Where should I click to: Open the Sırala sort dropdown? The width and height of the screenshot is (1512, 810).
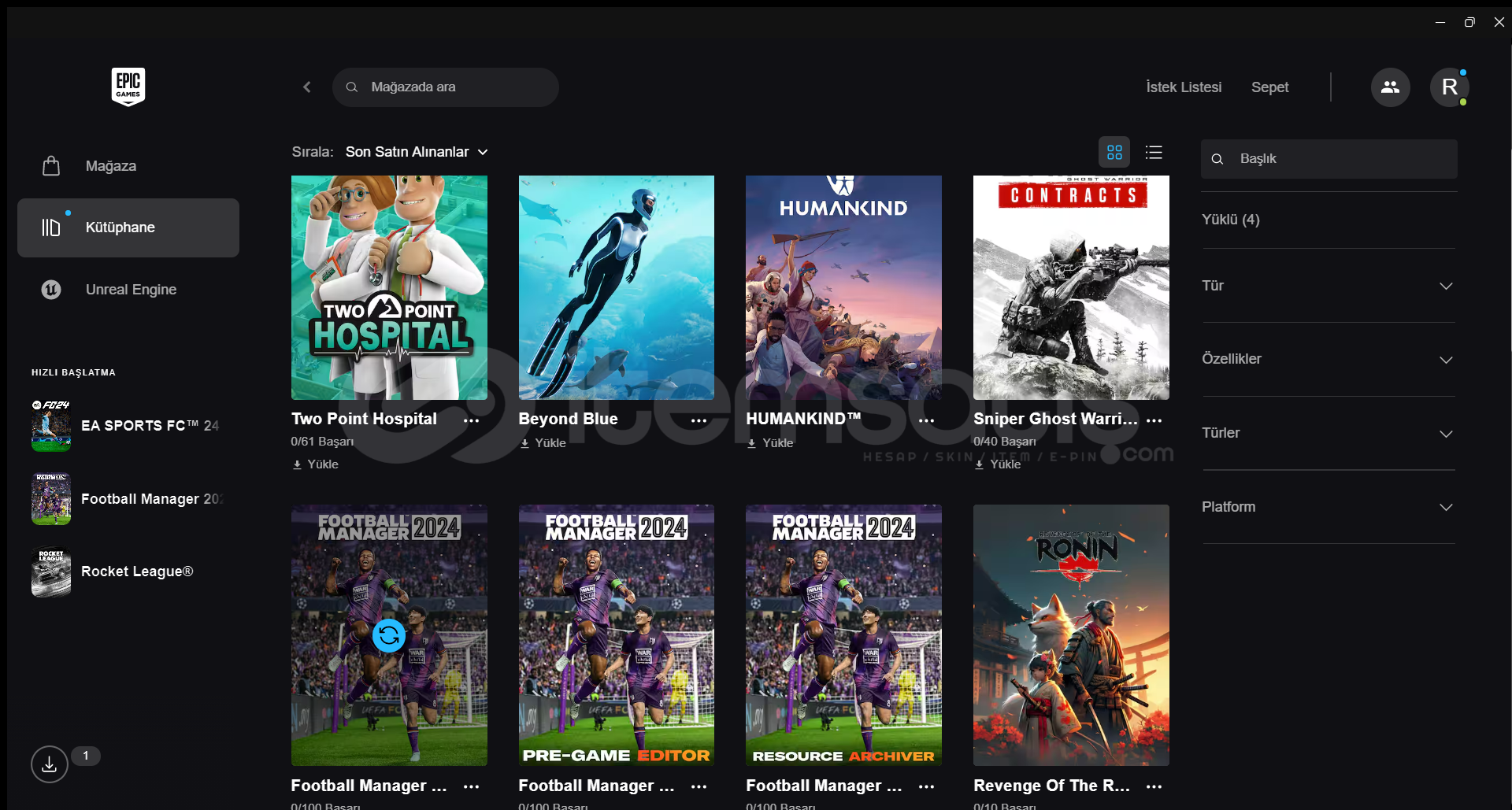(x=417, y=152)
